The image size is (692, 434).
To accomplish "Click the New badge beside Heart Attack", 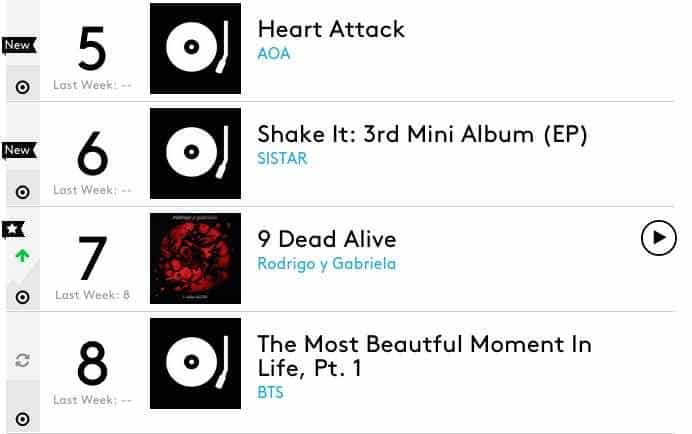I will (18, 45).
